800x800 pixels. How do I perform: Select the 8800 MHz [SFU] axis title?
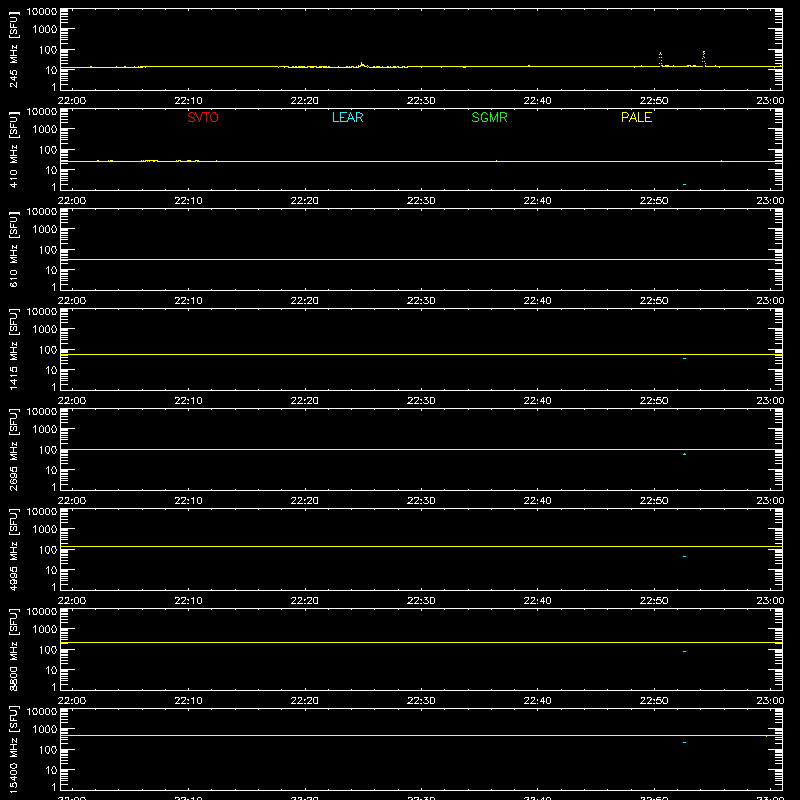click(14, 649)
